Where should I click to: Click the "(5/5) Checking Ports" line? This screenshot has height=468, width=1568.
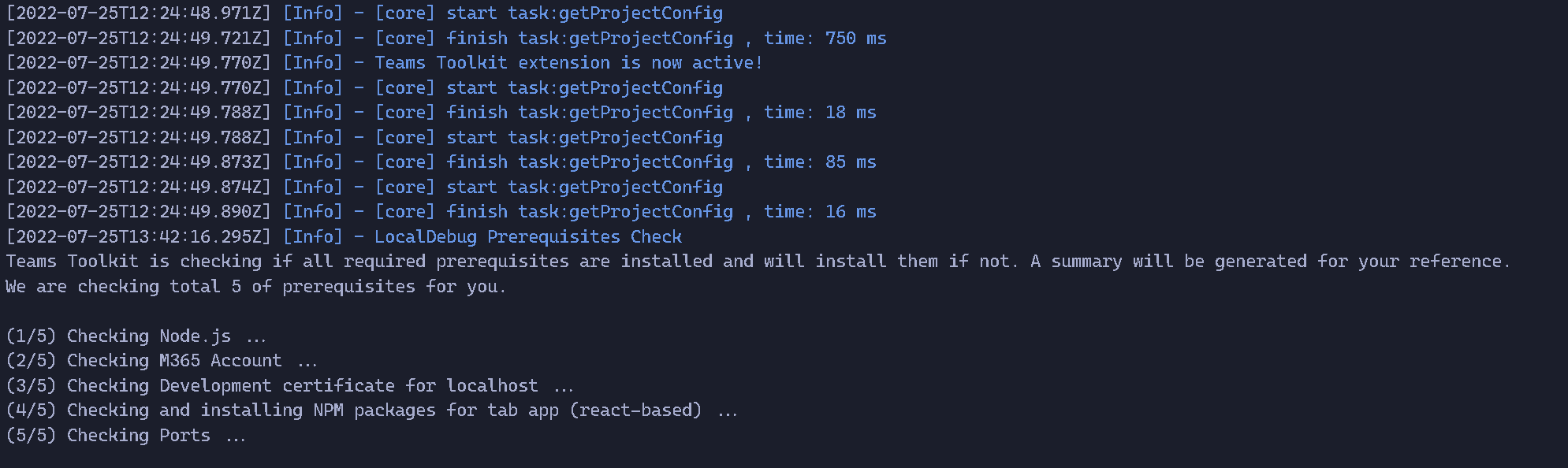[x=125, y=436]
